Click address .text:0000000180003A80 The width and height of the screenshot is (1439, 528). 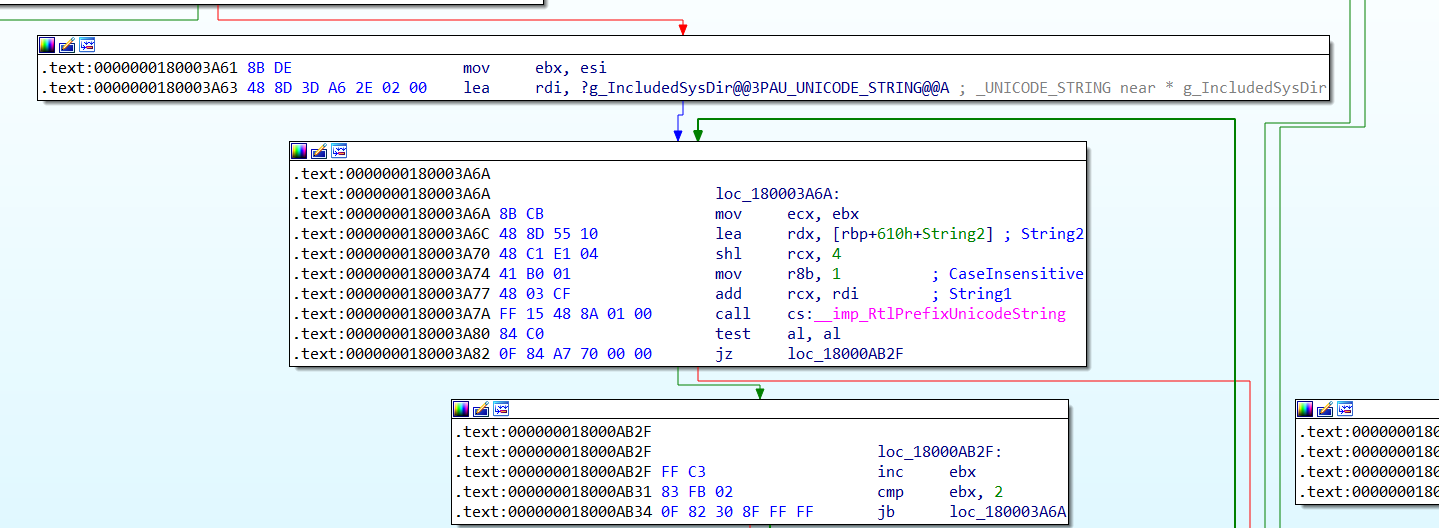392,334
